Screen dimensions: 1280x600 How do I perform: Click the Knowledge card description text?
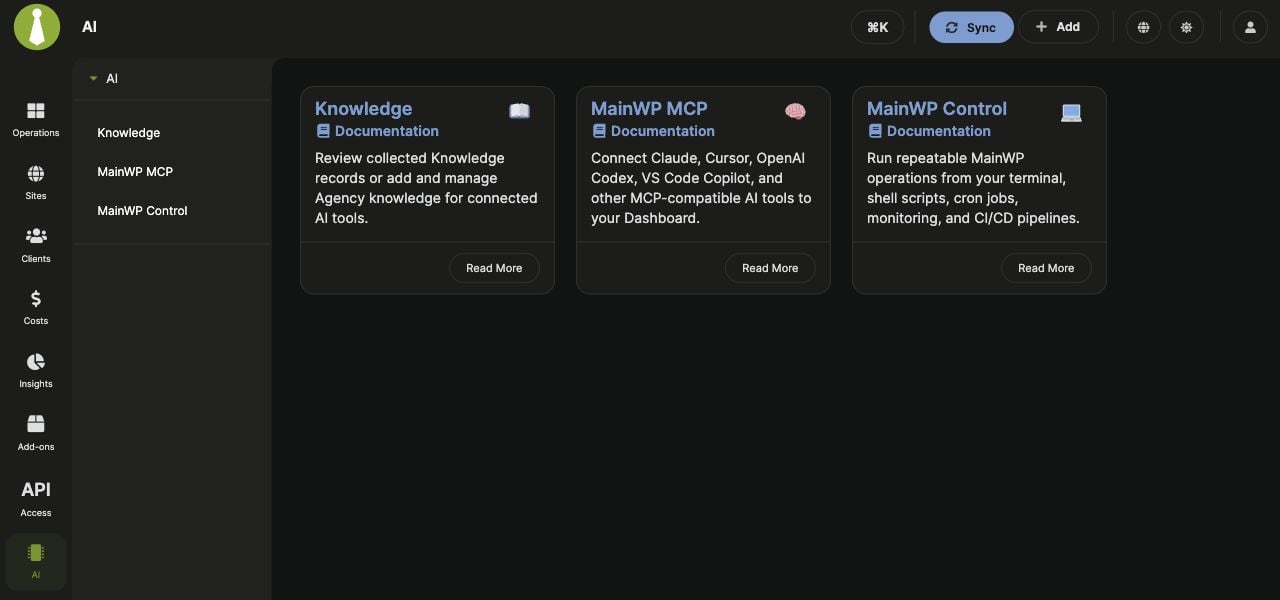(426, 188)
